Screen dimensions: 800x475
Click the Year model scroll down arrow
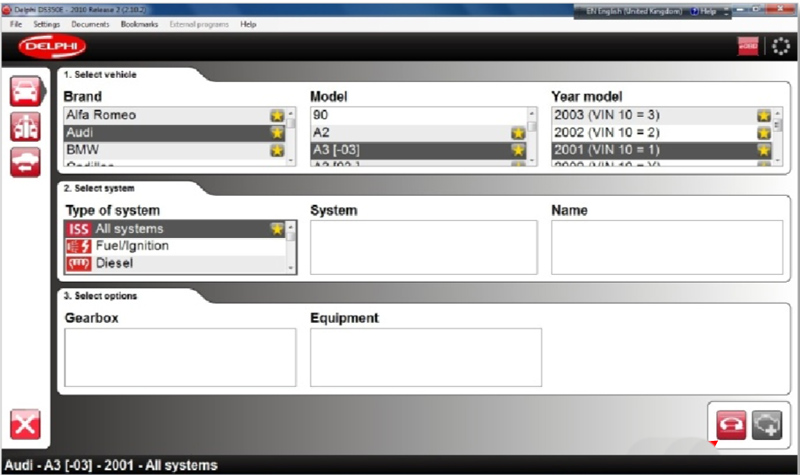coord(778,161)
